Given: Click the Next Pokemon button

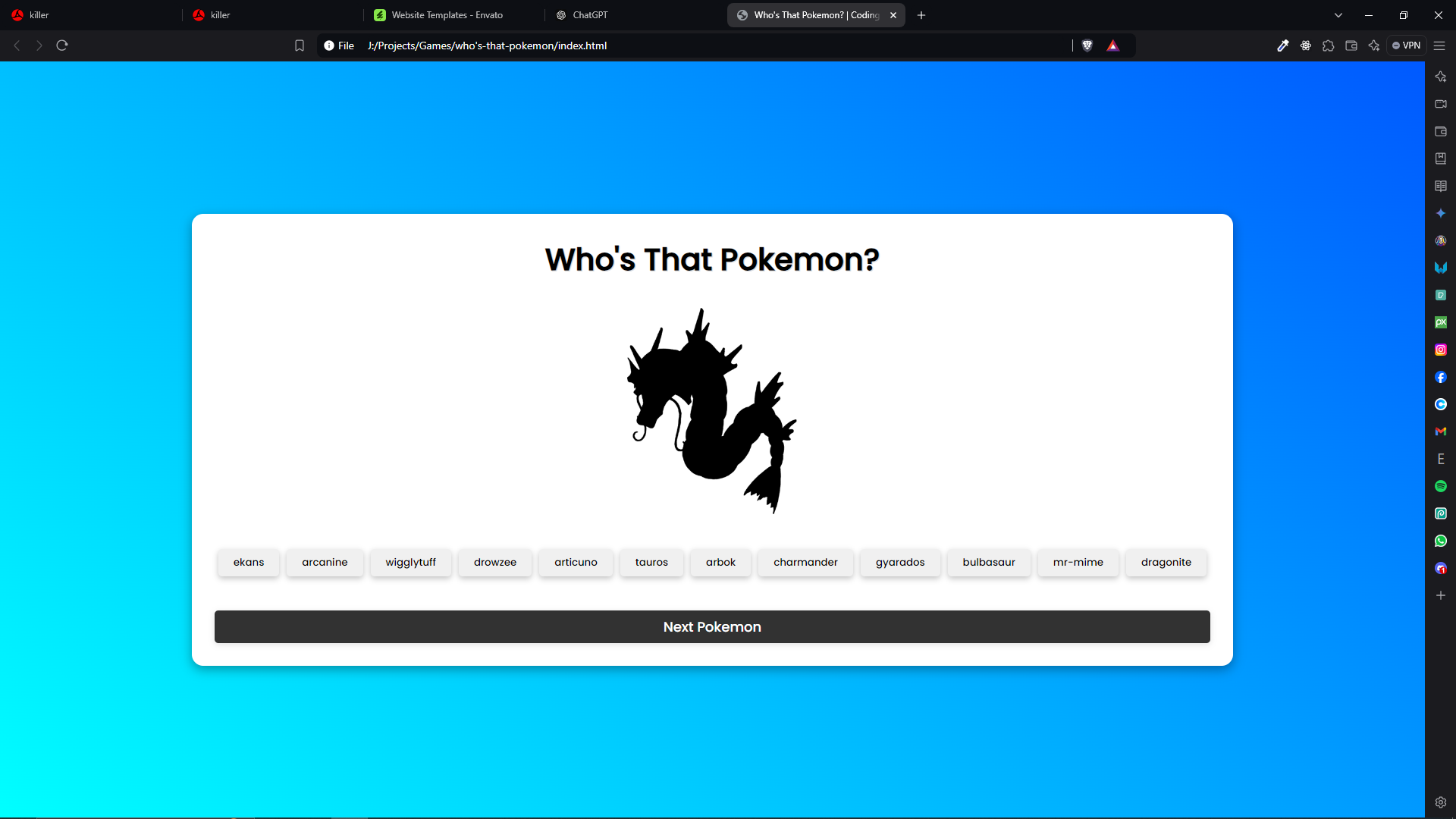Looking at the screenshot, I should 712,627.
